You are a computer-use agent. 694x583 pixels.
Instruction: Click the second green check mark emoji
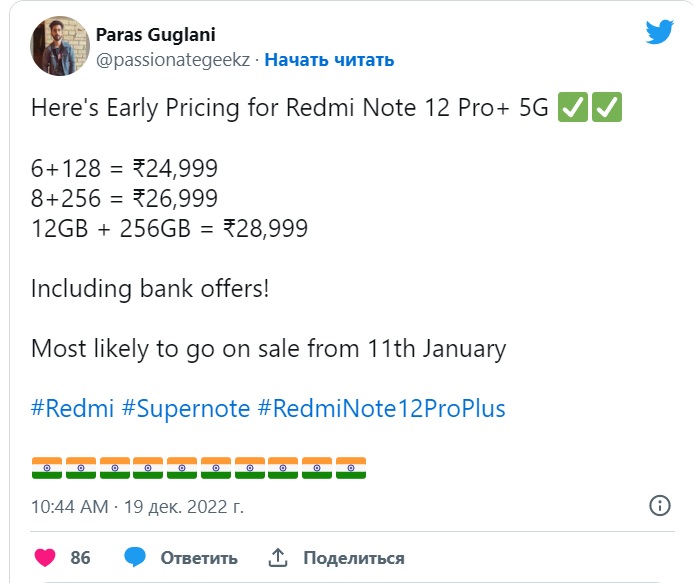pyautogui.click(x=607, y=109)
